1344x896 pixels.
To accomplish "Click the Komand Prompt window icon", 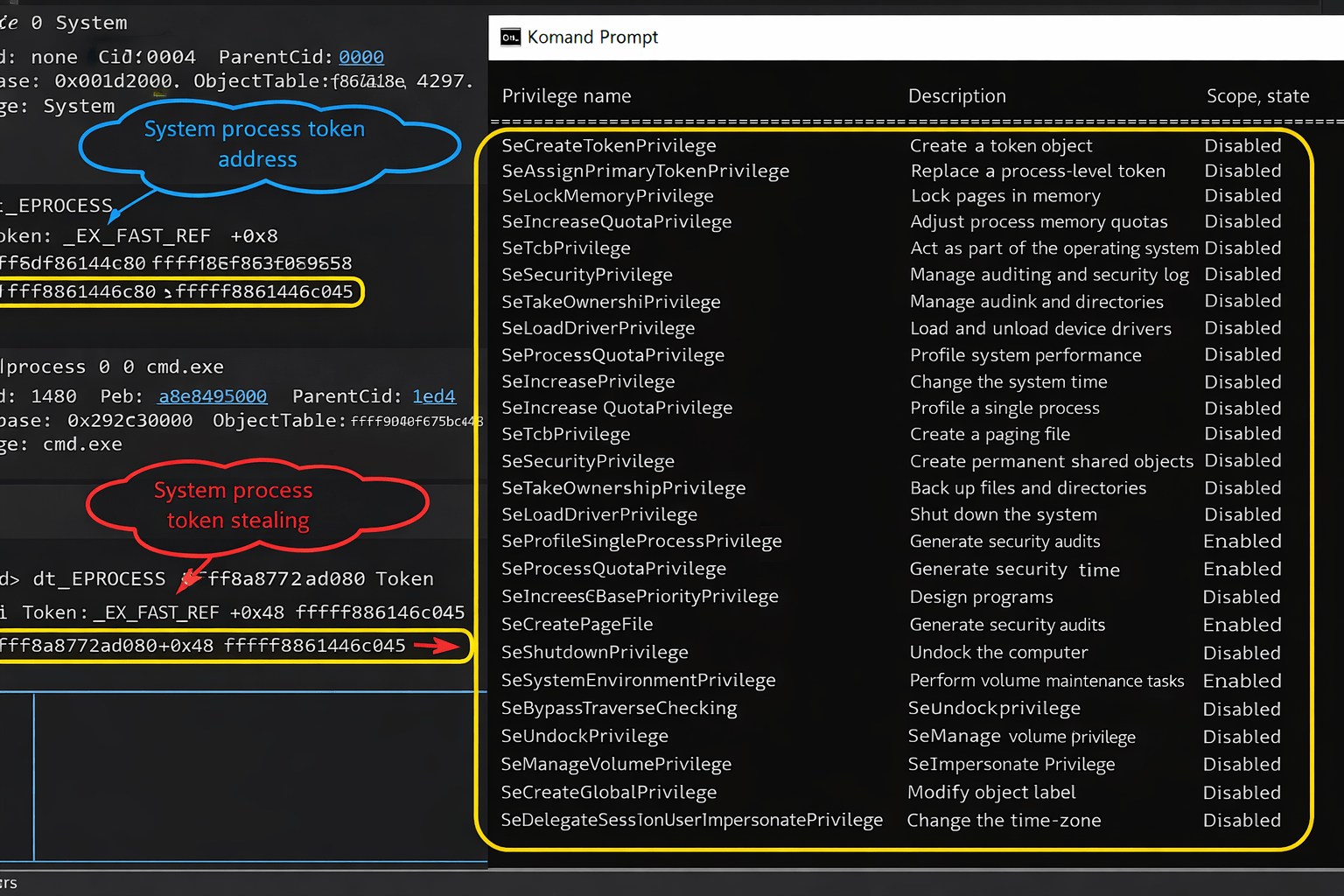I will (x=510, y=37).
